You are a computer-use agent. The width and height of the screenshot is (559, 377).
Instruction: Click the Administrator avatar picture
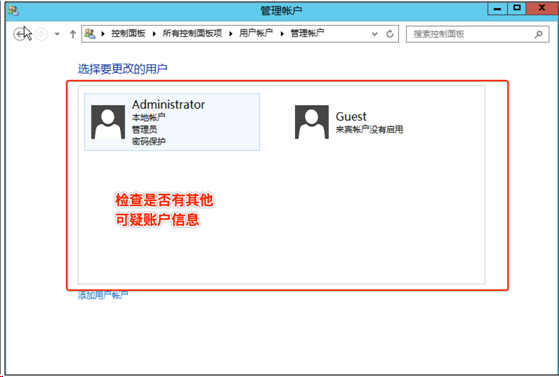[x=108, y=122]
